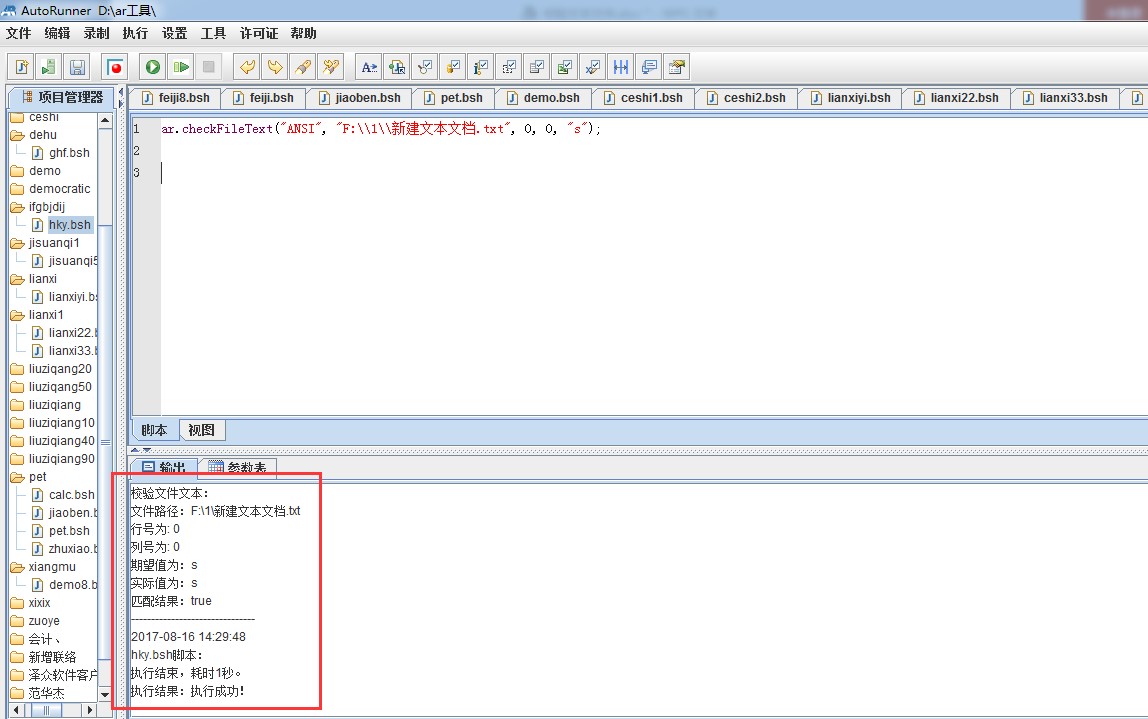Run the script with green play icon

pyautogui.click(x=153, y=67)
